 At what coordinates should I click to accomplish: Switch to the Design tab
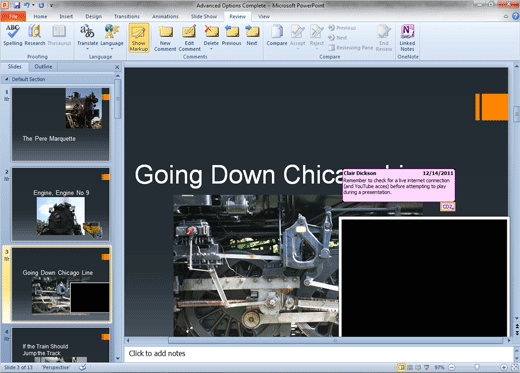pyautogui.click(x=93, y=16)
